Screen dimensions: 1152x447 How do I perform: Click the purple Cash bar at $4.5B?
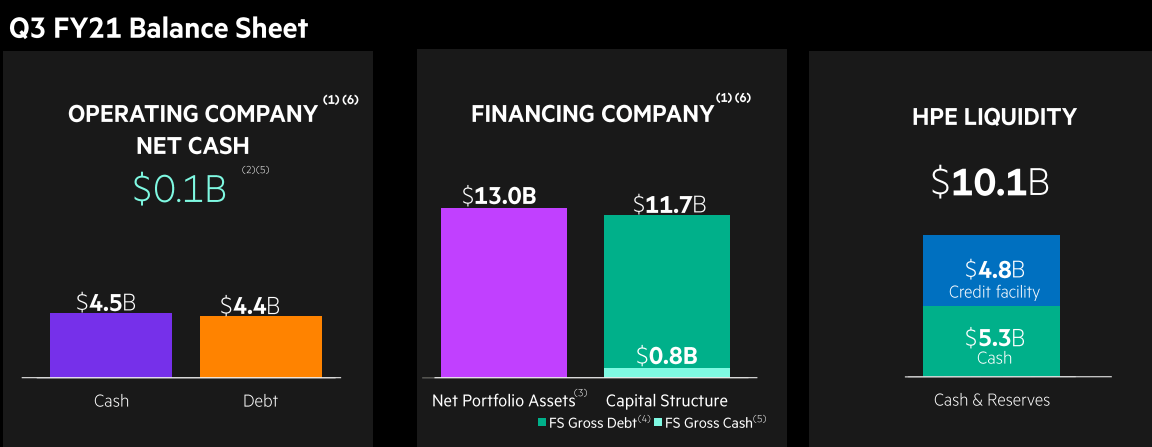coord(111,345)
